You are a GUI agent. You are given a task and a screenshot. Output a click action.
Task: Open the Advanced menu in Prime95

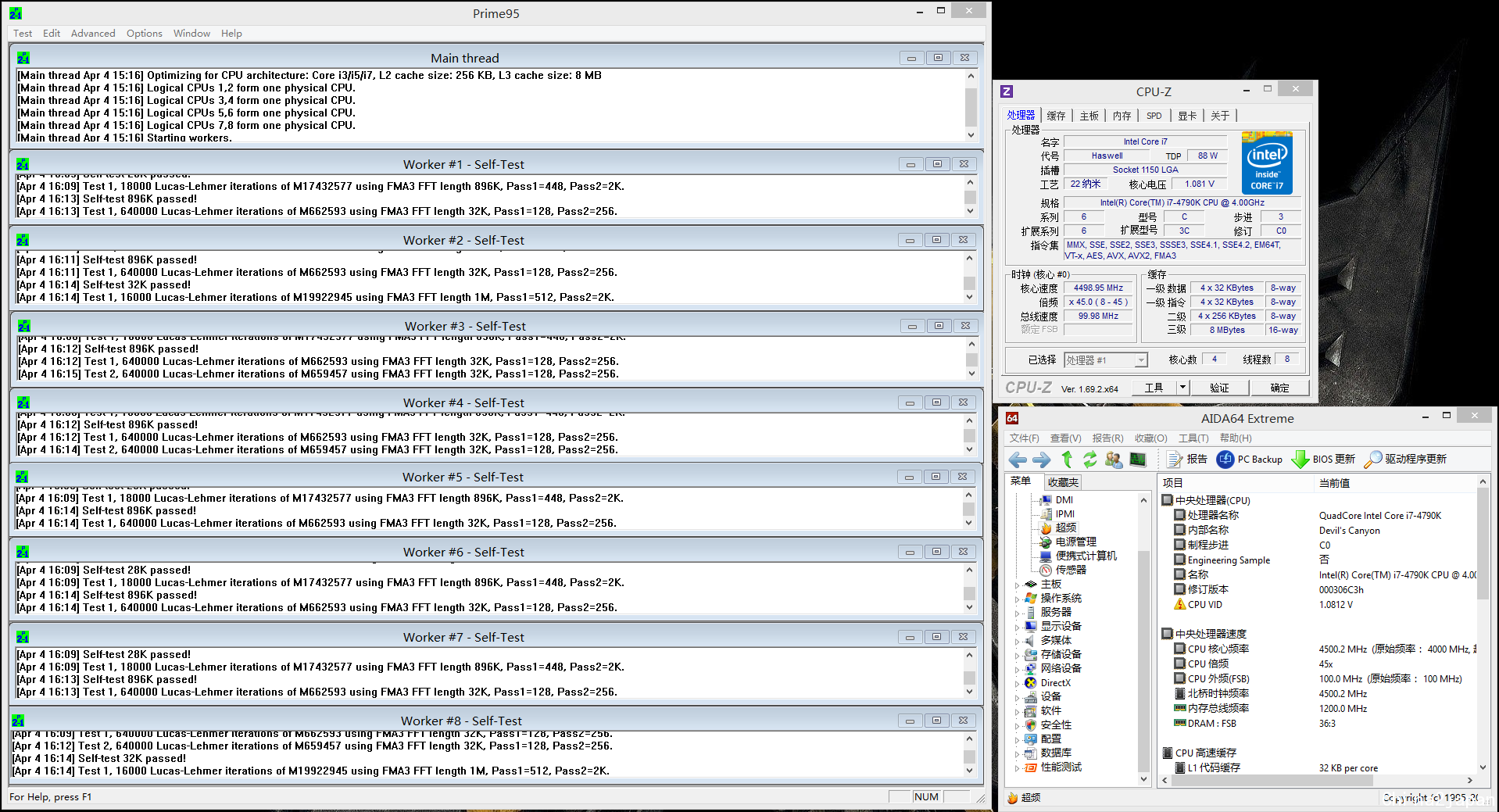(x=93, y=34)
